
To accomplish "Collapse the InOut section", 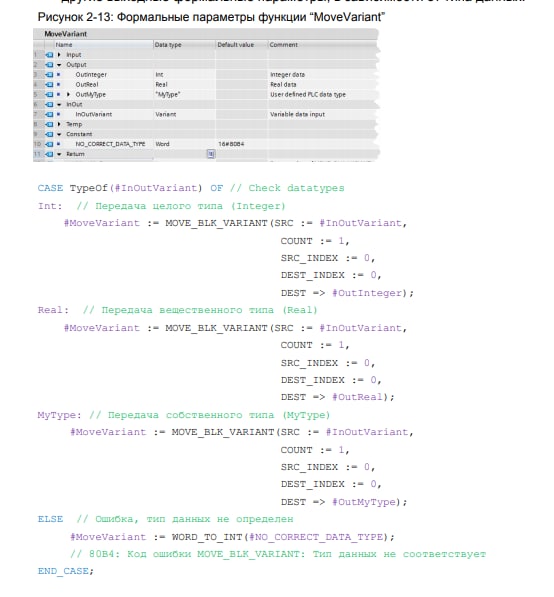I will click(59, 104).
